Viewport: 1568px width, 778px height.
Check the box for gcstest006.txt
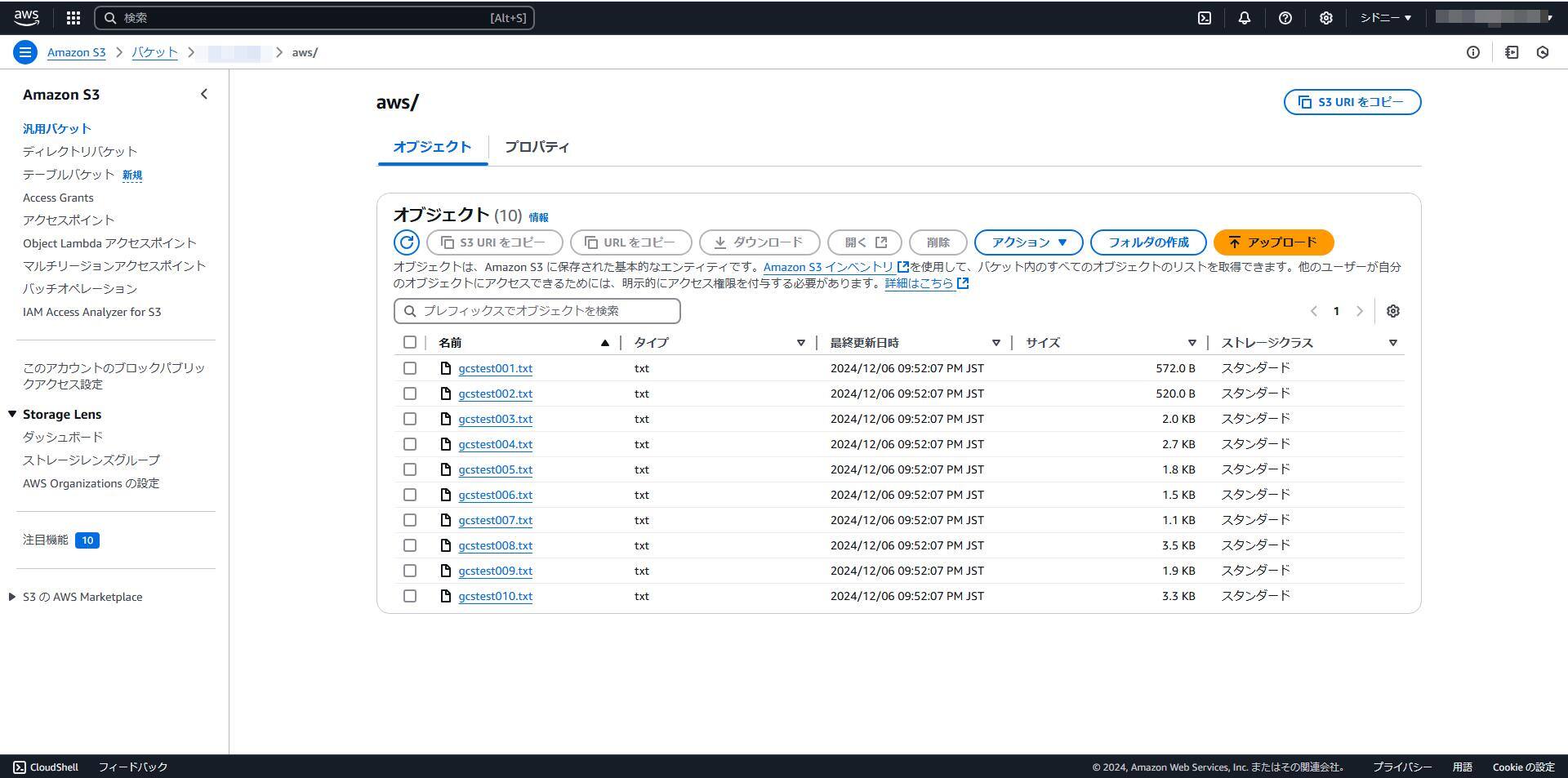click(x=410, y=495)
